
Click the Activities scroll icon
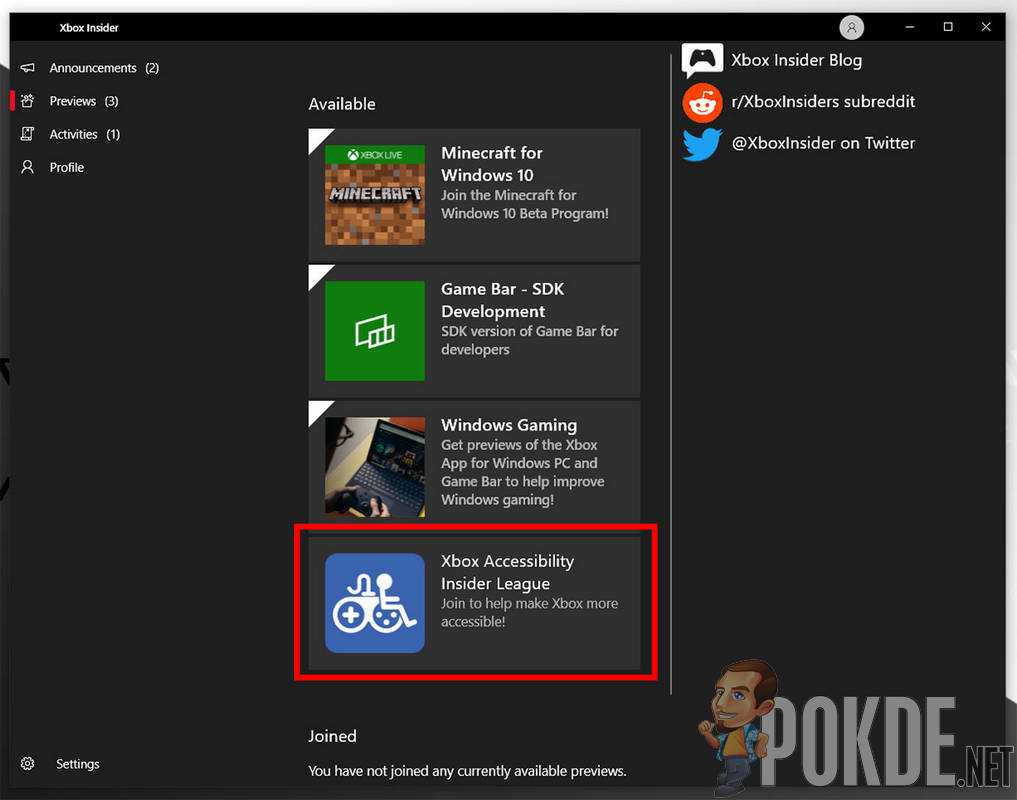point(27,134)
